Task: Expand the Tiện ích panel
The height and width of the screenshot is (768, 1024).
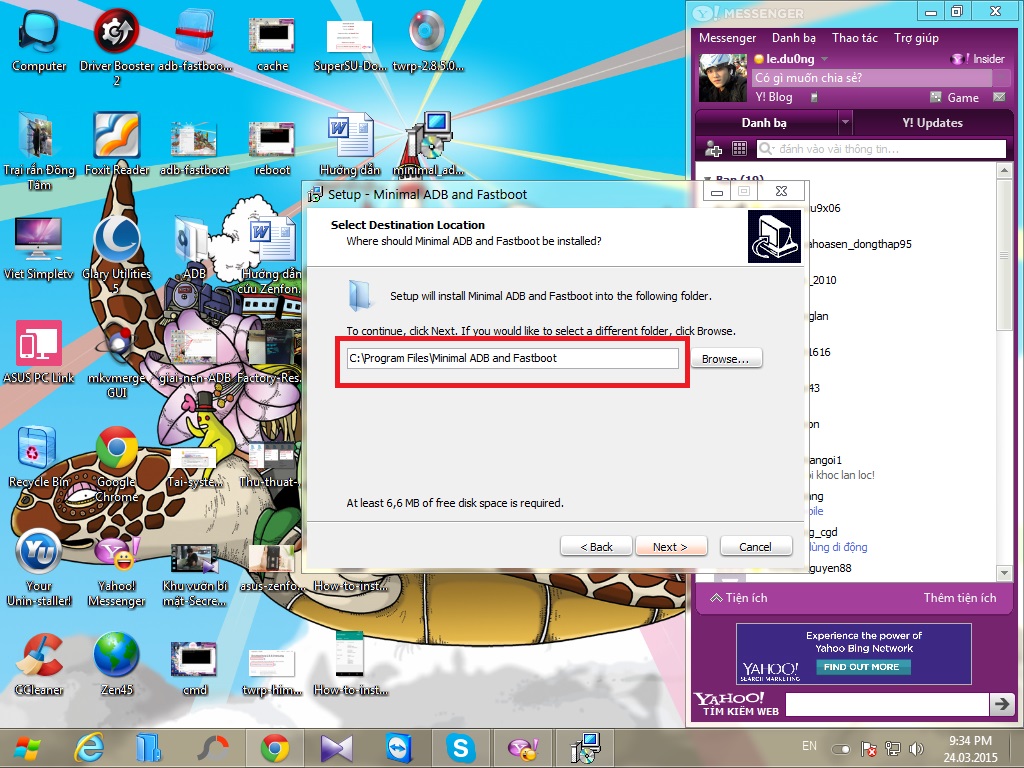Action: [x=739, y=598]
